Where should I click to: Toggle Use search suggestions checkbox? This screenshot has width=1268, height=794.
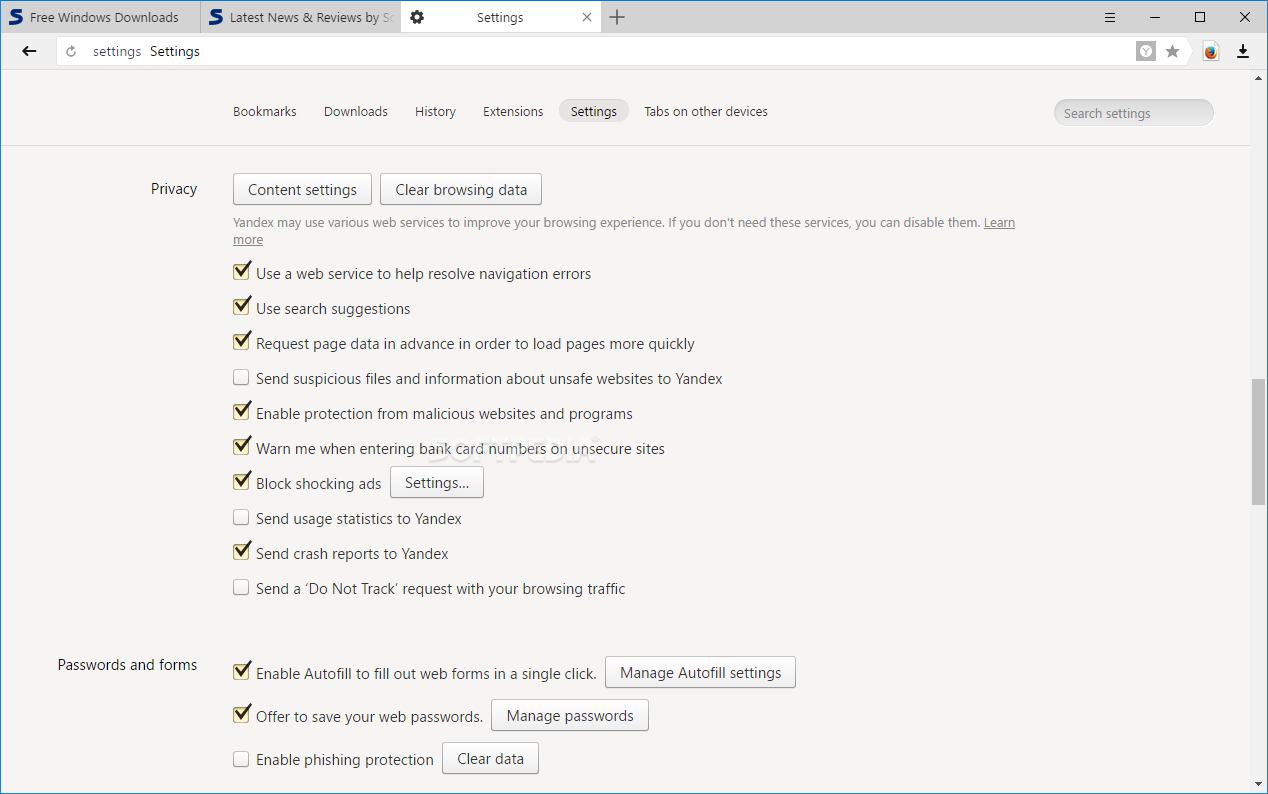coord(241,307)
